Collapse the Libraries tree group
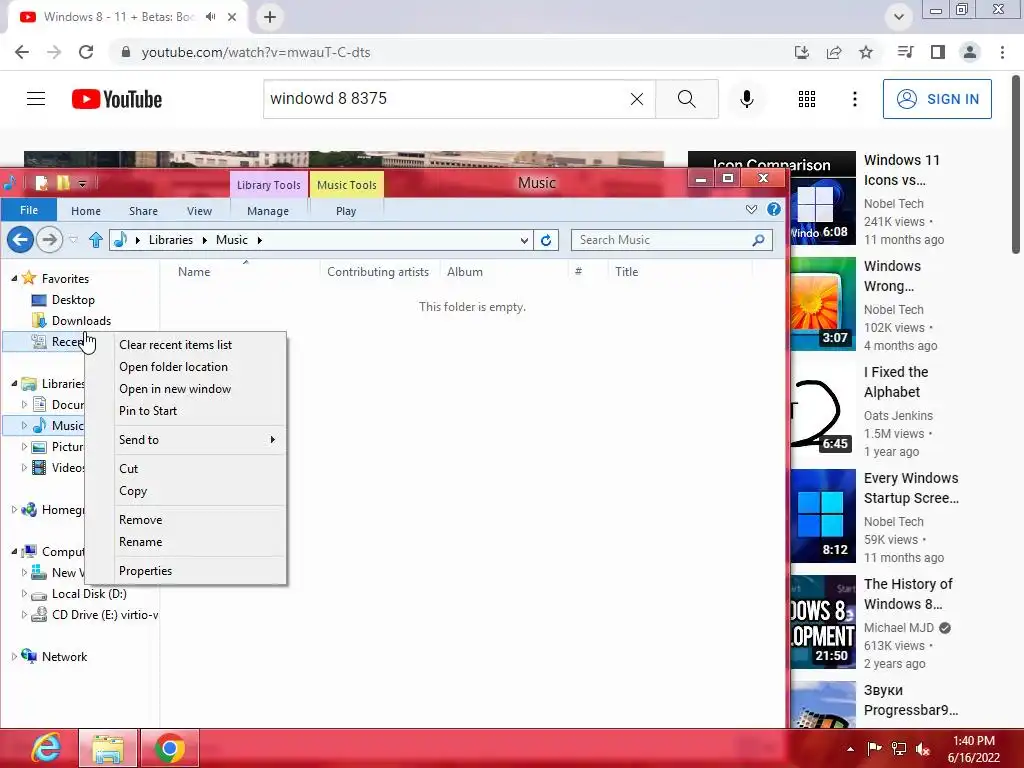 [x=14, y=383]
